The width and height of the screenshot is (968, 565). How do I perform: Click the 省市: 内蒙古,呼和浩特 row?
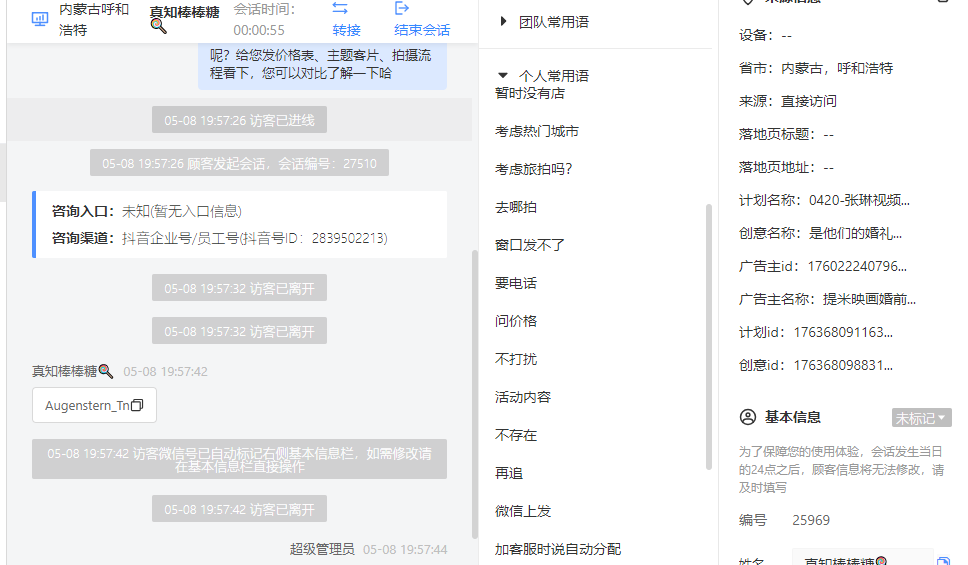[x=816, y=68]
